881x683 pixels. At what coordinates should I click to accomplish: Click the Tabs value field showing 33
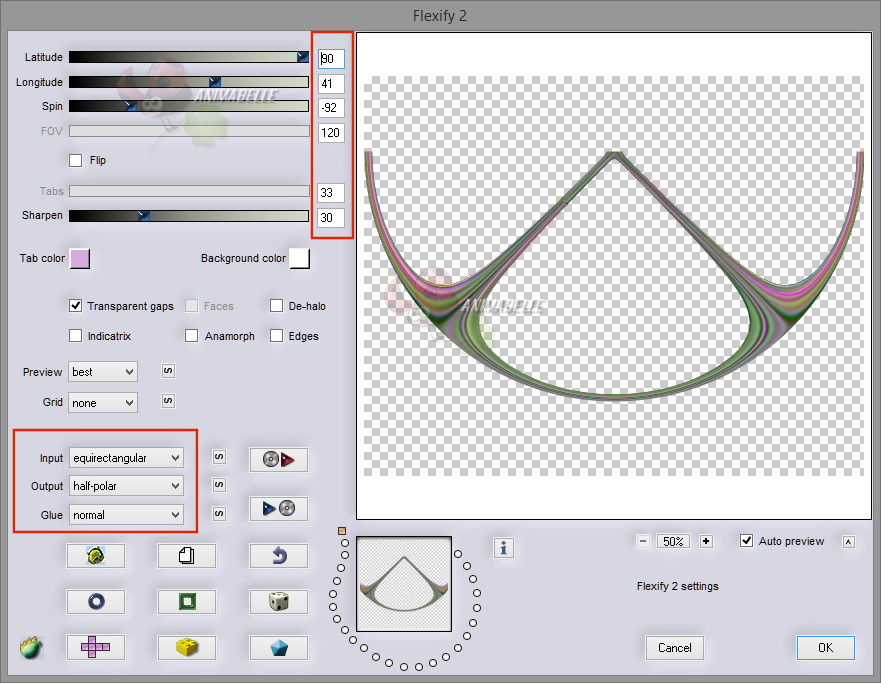(x=331, y=193)
